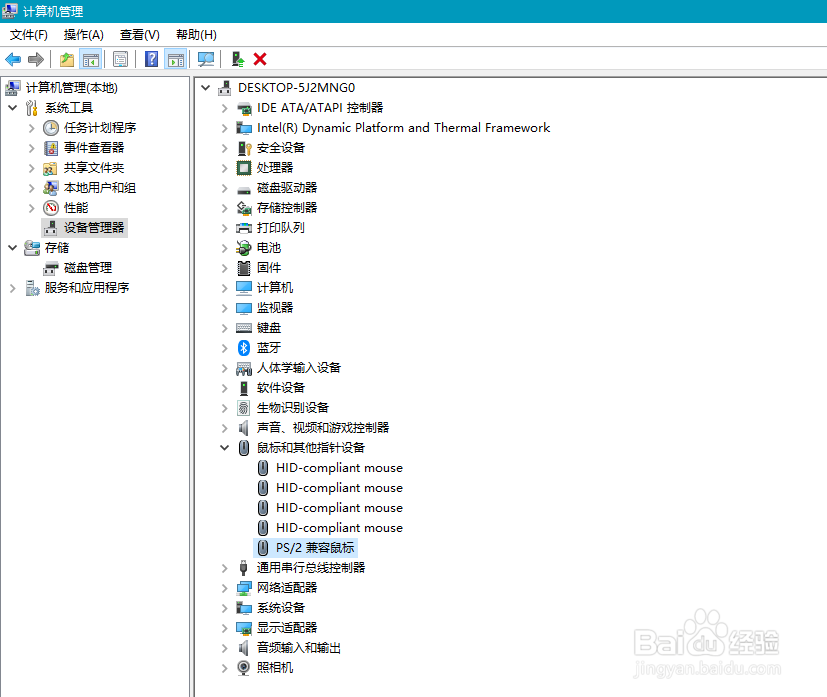This screenshot has width=827, height=697.
Task: Open the 查看(V) menu
Action: (x=140, y=35)
